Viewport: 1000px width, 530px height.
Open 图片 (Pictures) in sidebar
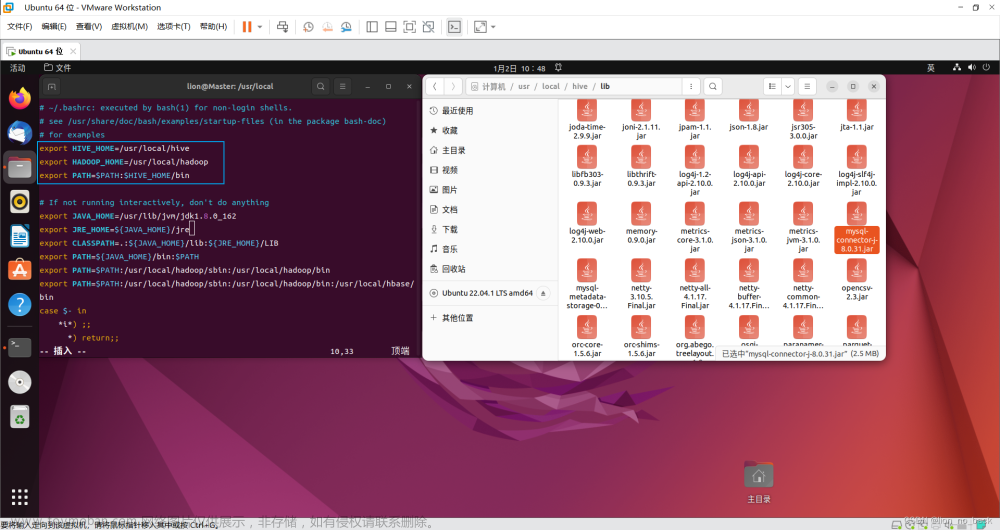coord(491,190)
